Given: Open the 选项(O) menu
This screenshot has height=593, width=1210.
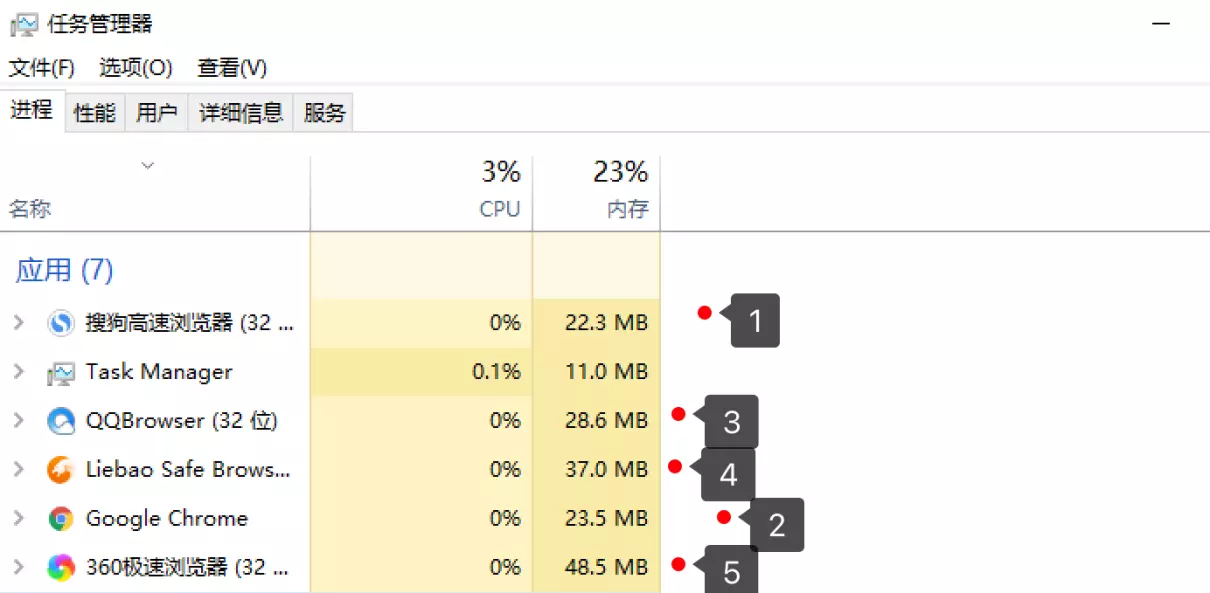Looking at the screenshot, I should coord(136,68).
